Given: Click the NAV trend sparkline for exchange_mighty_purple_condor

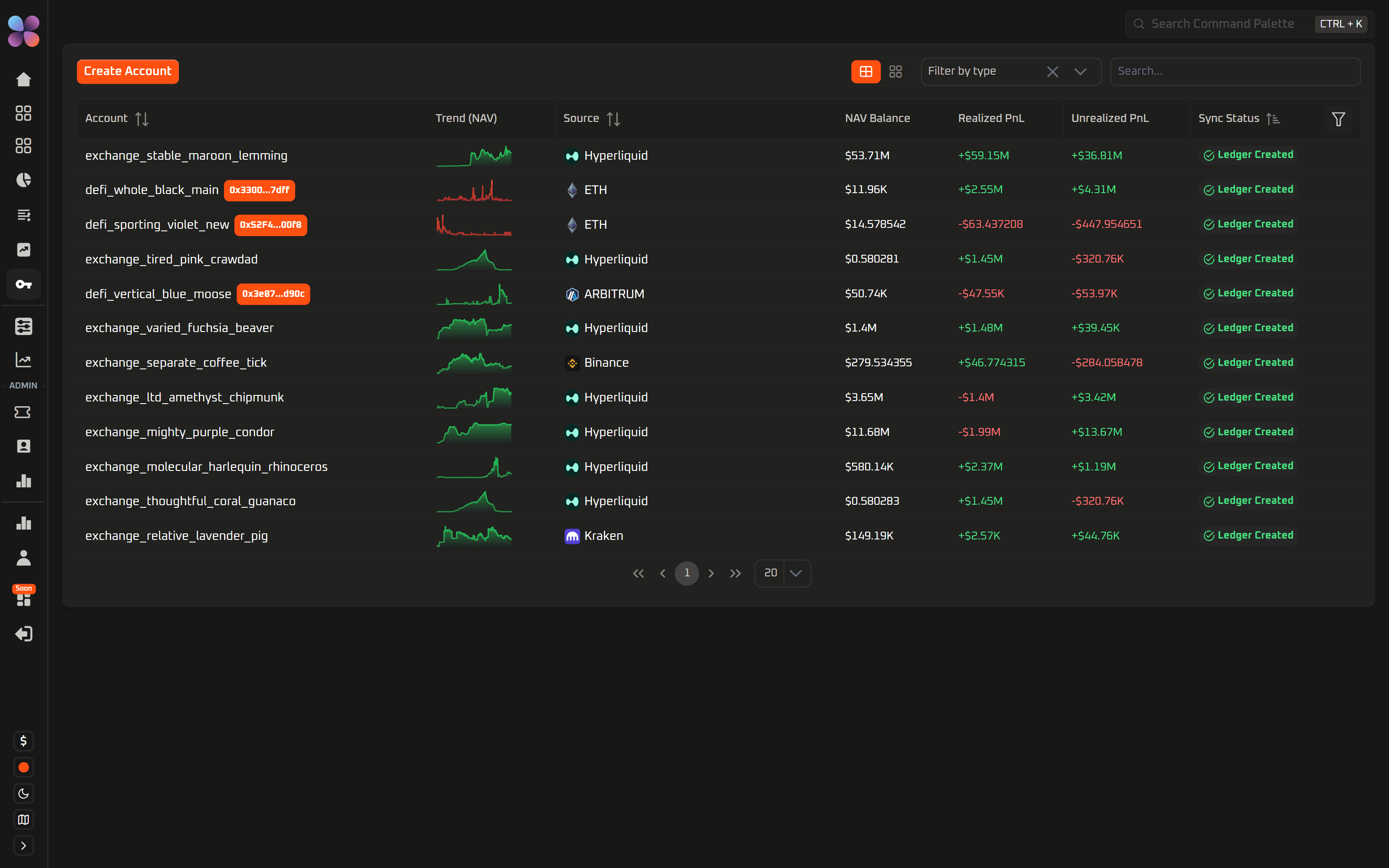Looking at the screenshot, I should (474, 432).
